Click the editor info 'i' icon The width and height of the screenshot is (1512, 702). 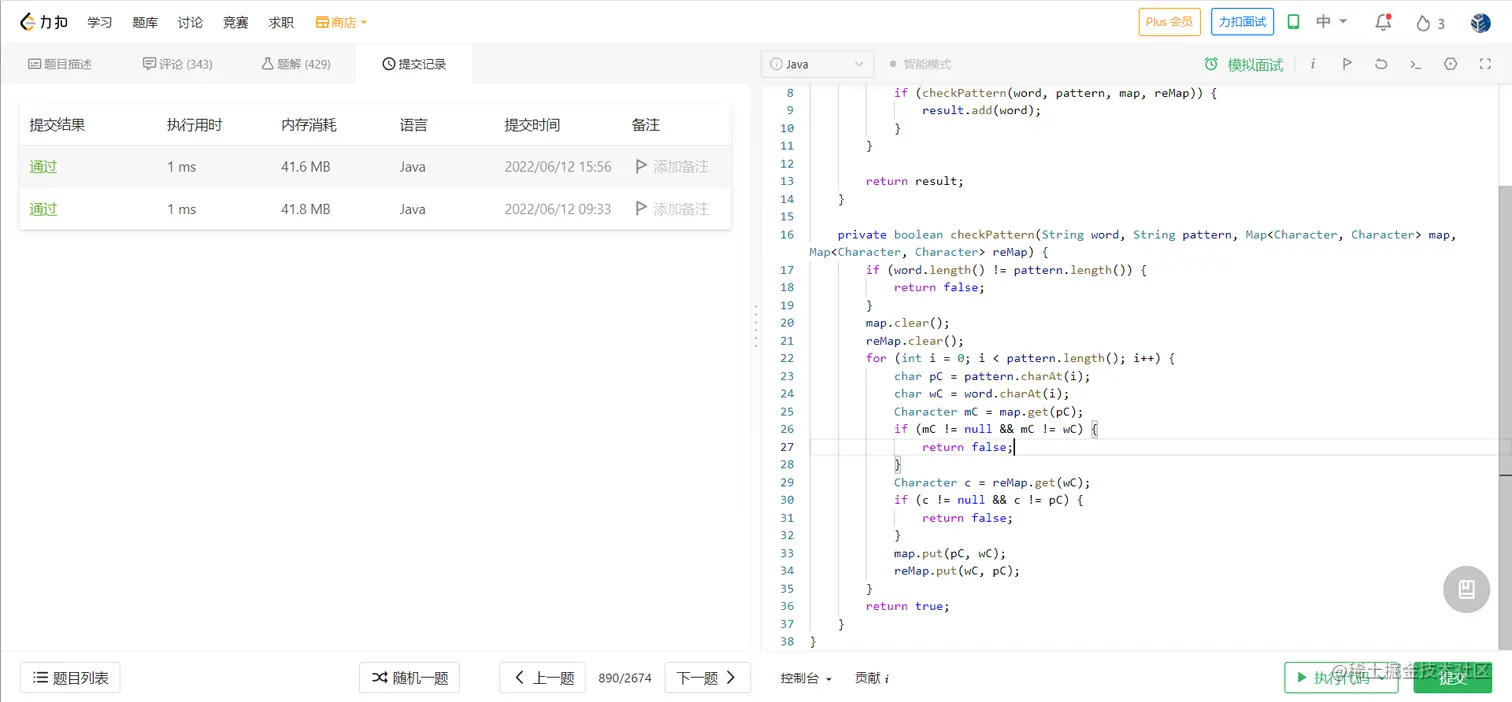[x=1313, y=64]
